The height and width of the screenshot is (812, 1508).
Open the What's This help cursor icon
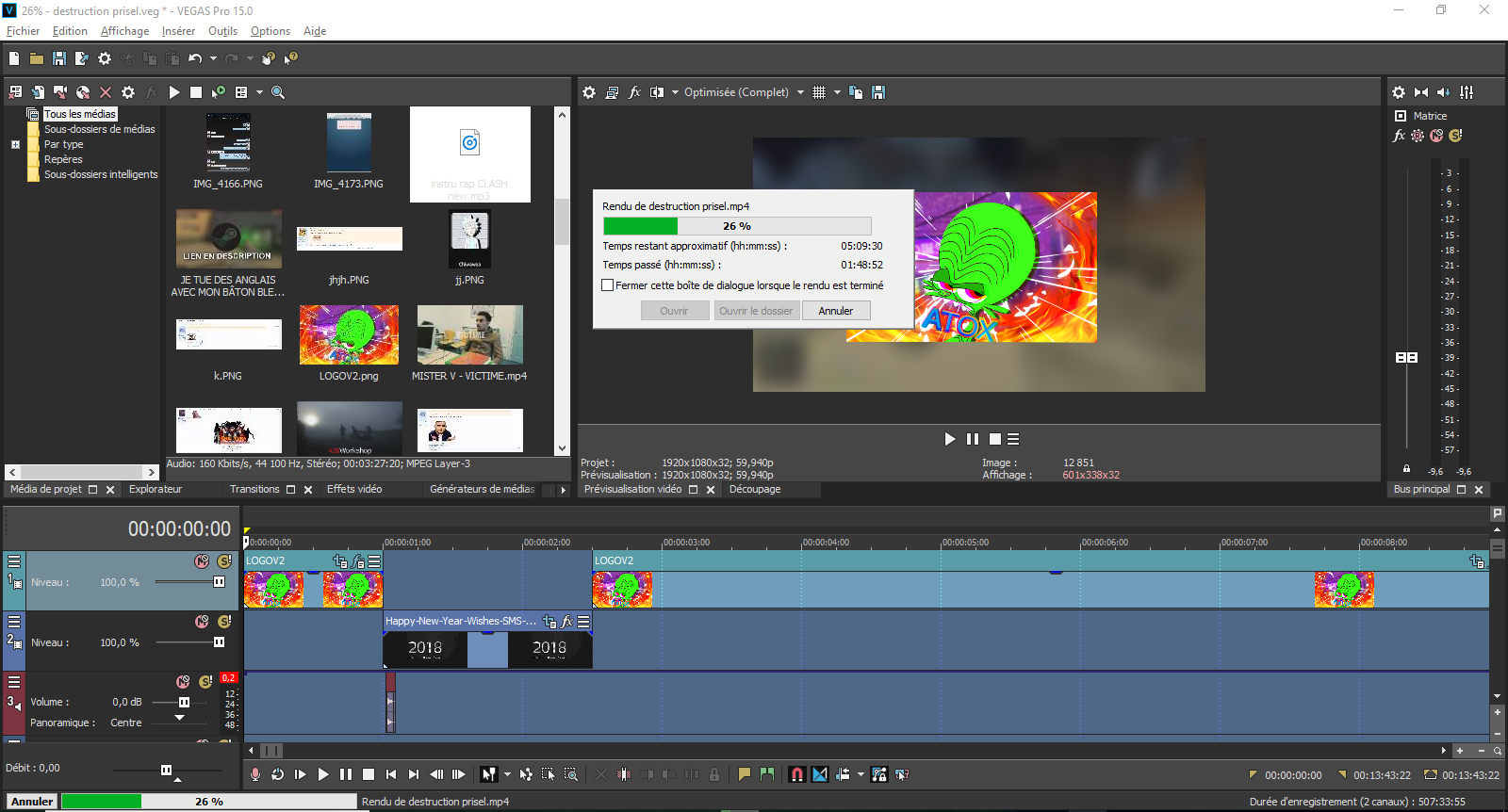click(291, 58)
